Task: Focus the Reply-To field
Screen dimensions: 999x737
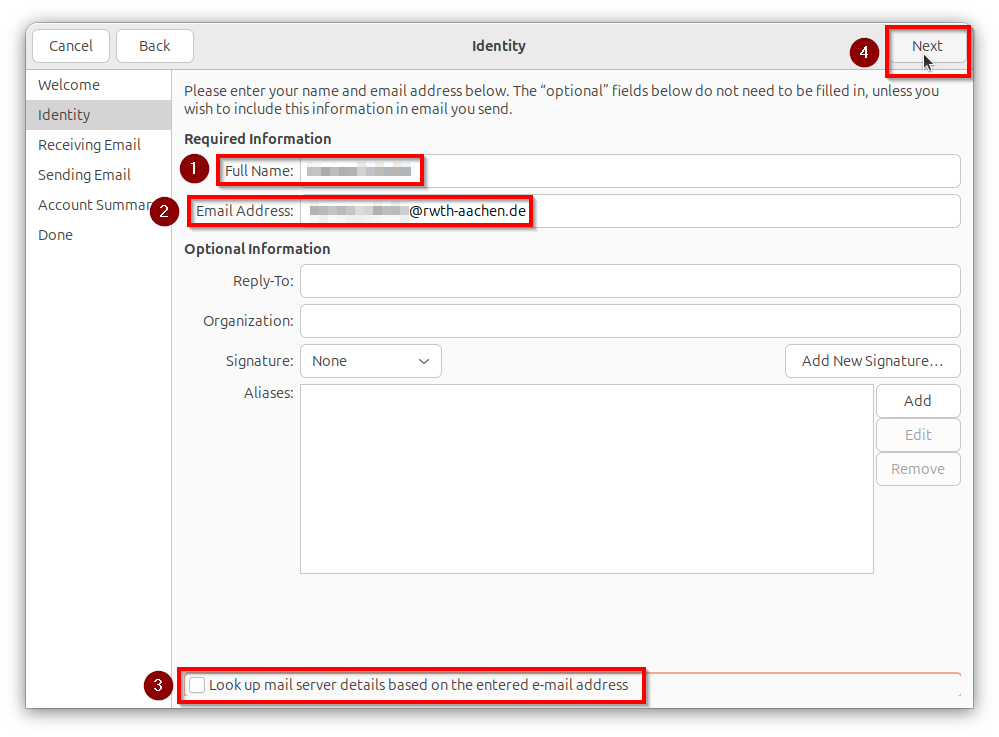Action: tap(629, 281)
